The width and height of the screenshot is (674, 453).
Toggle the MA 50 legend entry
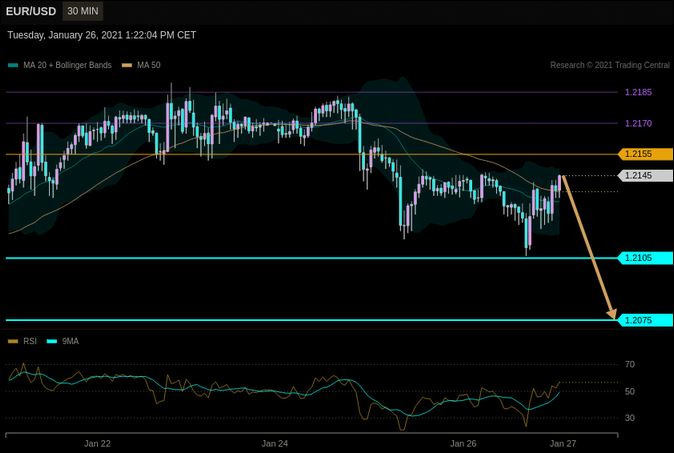(141, 65)
